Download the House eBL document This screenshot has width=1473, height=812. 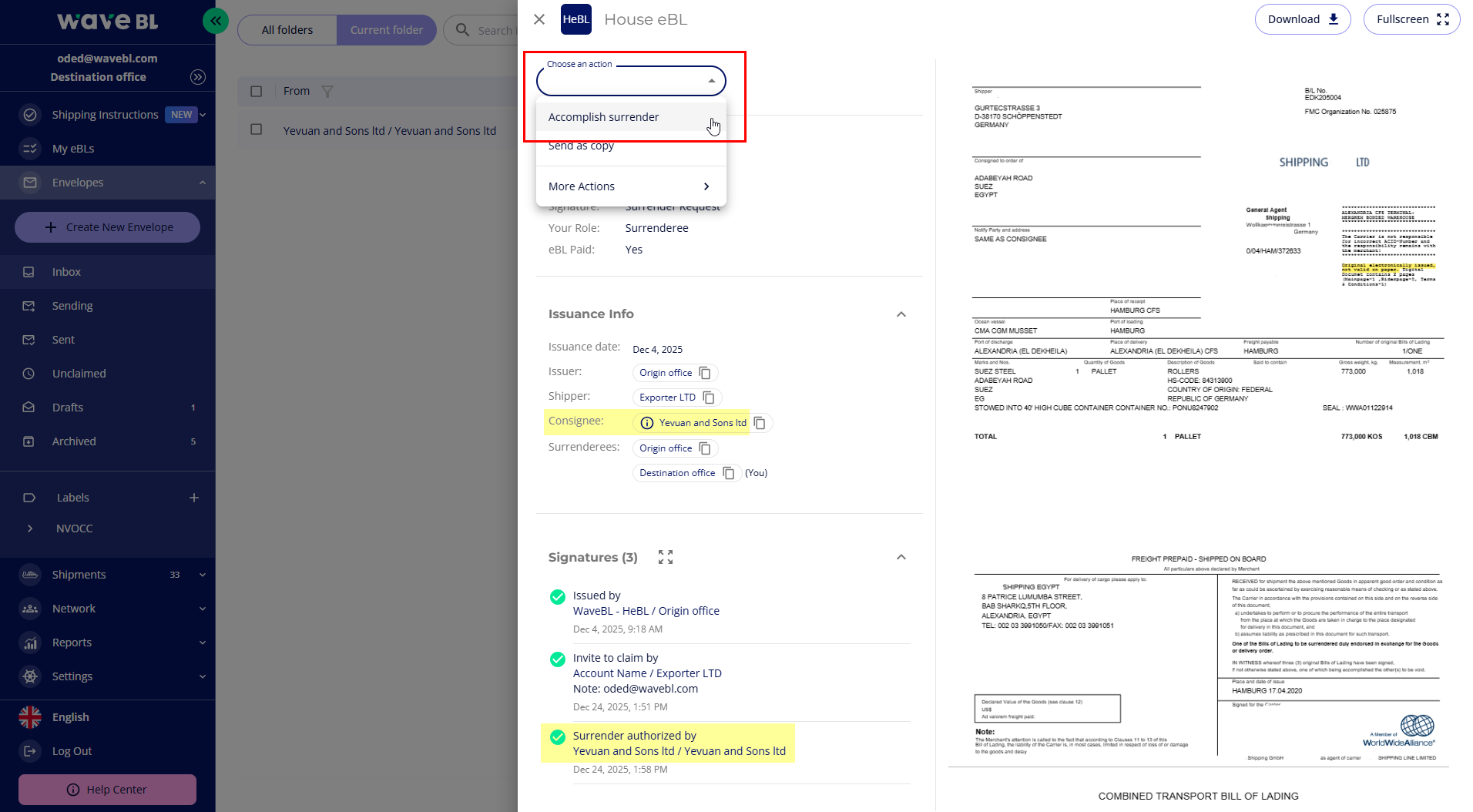coord(1303,19)
